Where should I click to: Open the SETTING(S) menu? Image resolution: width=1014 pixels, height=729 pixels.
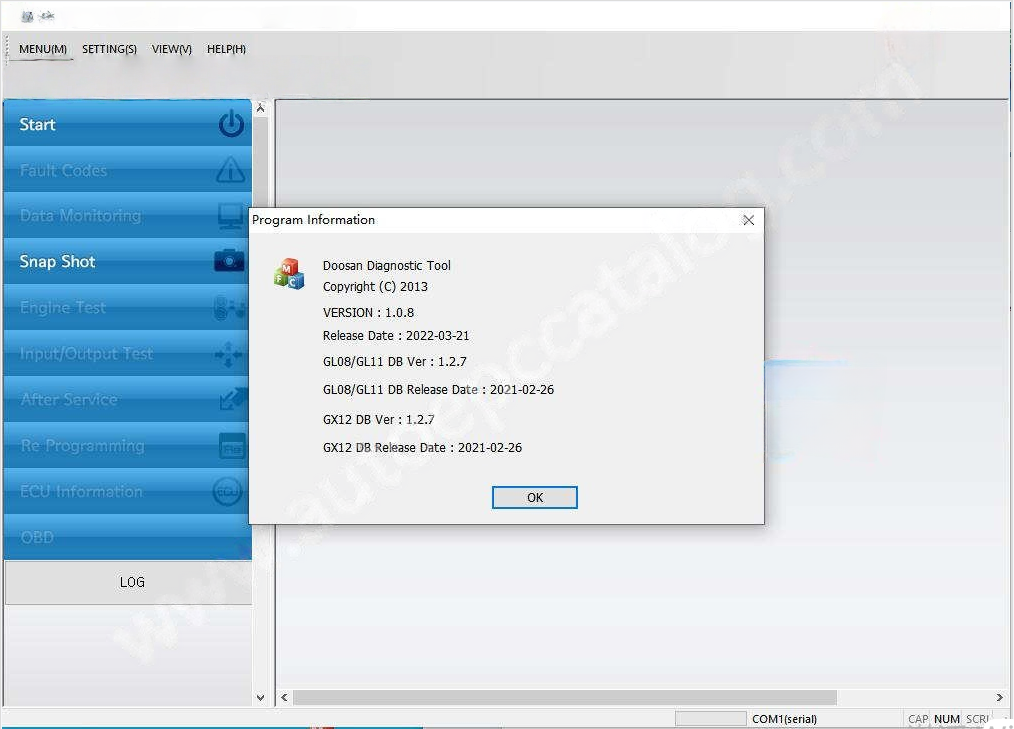[109, 49]
